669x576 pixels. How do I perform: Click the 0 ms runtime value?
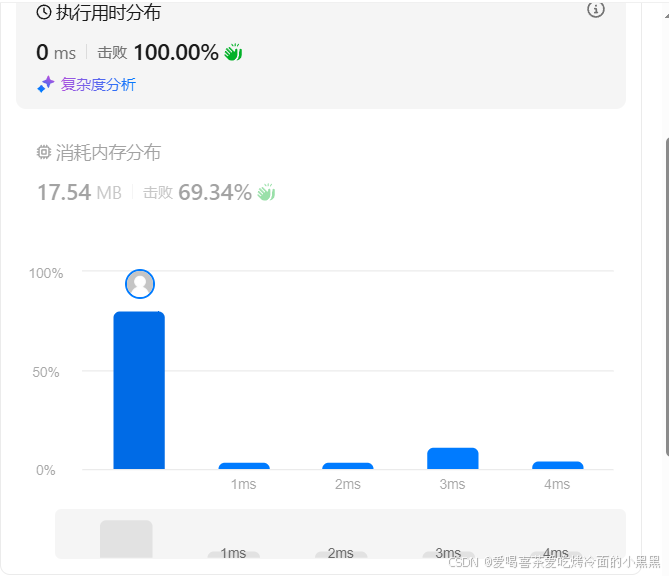[x=56, y=52]
